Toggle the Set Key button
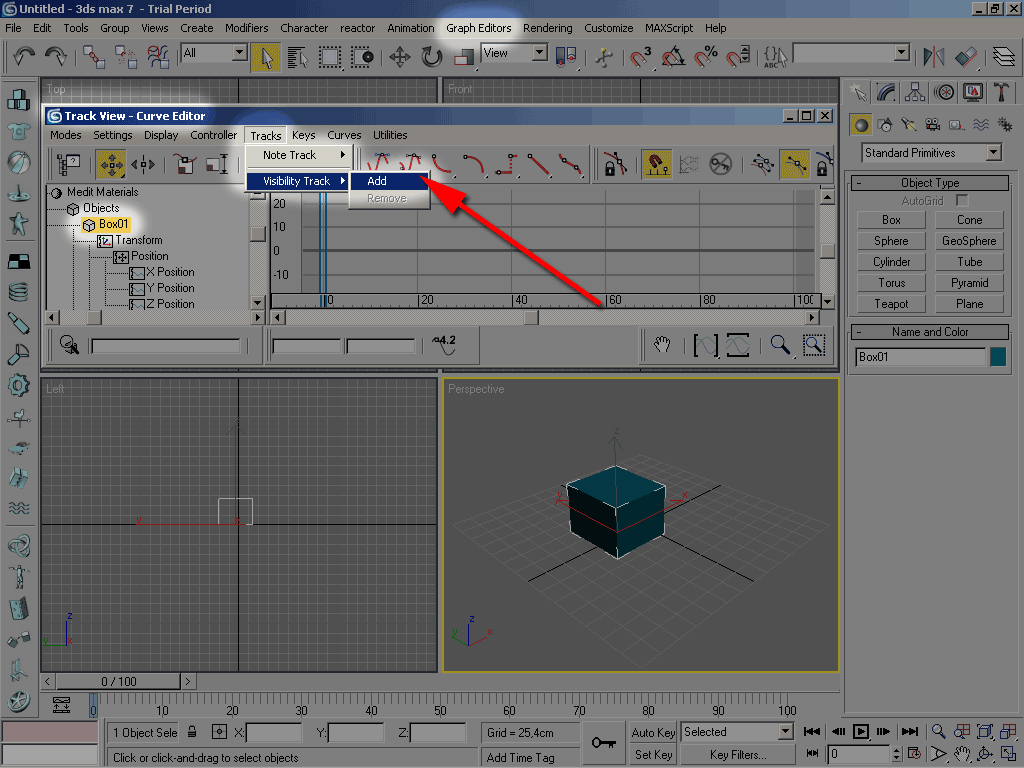The image size is (1024, 768). pyautogui.click(x=653, y=754)
